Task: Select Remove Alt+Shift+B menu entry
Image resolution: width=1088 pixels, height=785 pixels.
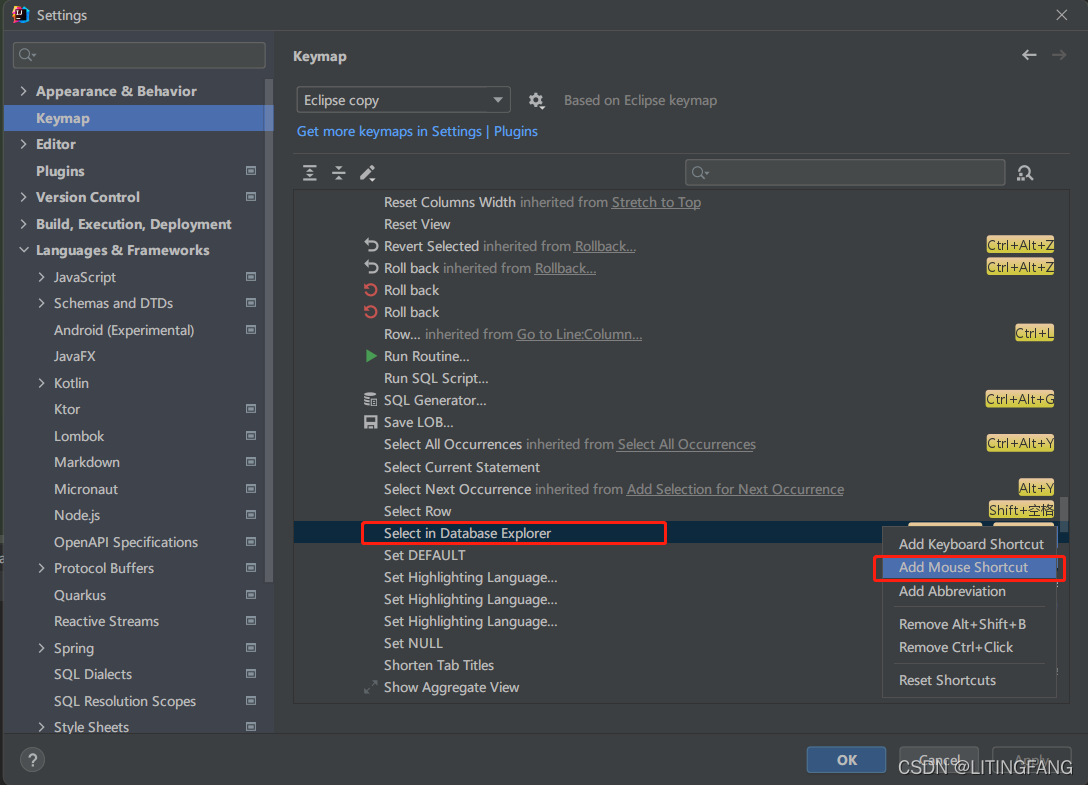Action: [x=969, y=624]
